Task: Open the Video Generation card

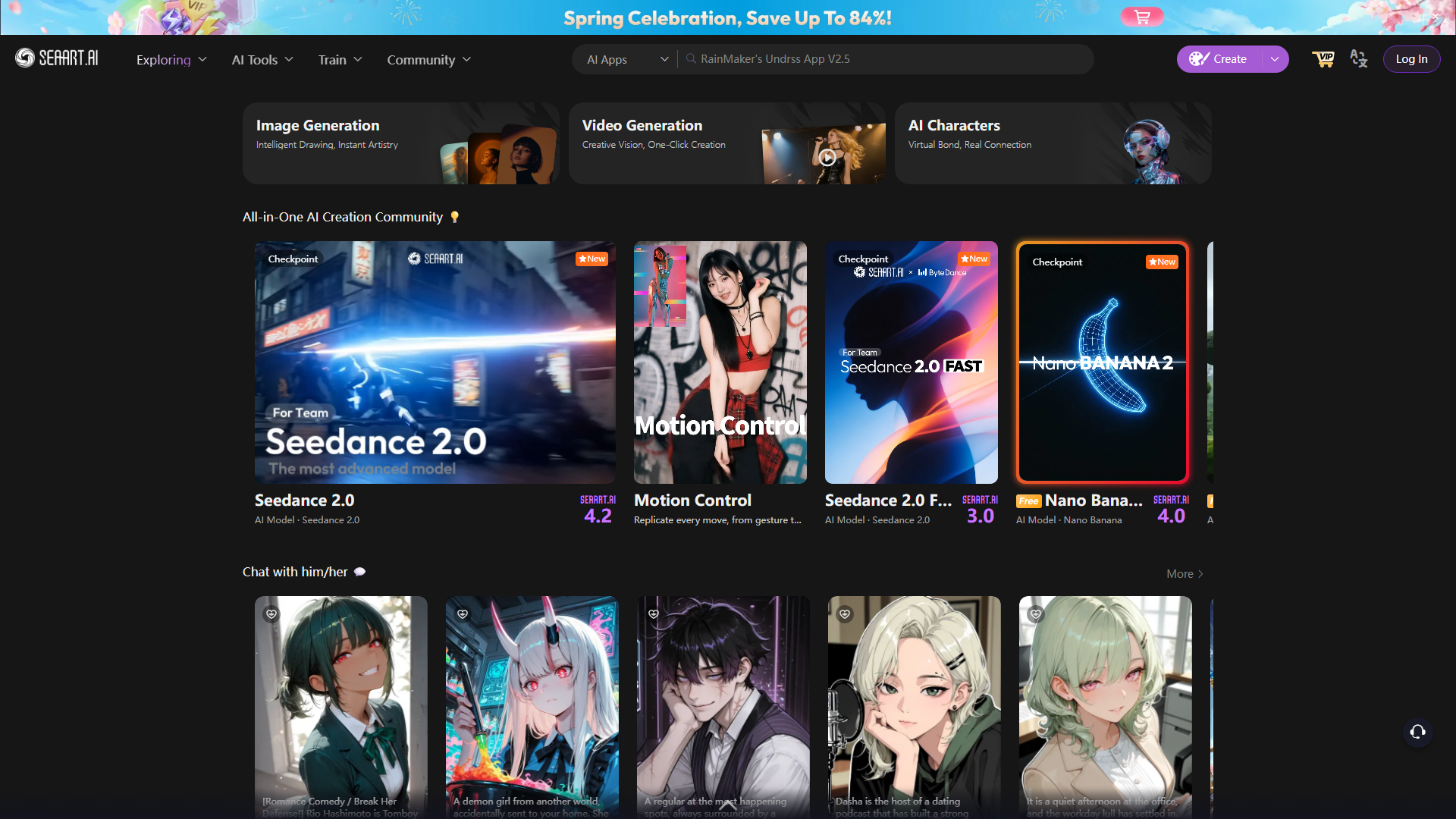Action: [x=727, y=143]
